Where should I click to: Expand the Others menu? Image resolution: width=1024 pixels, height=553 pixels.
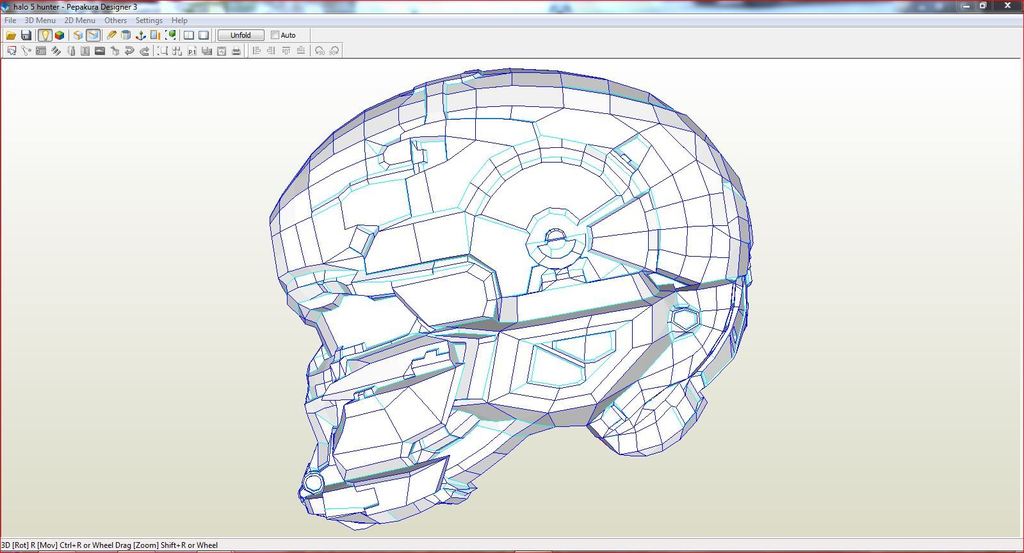pos(116,20)
